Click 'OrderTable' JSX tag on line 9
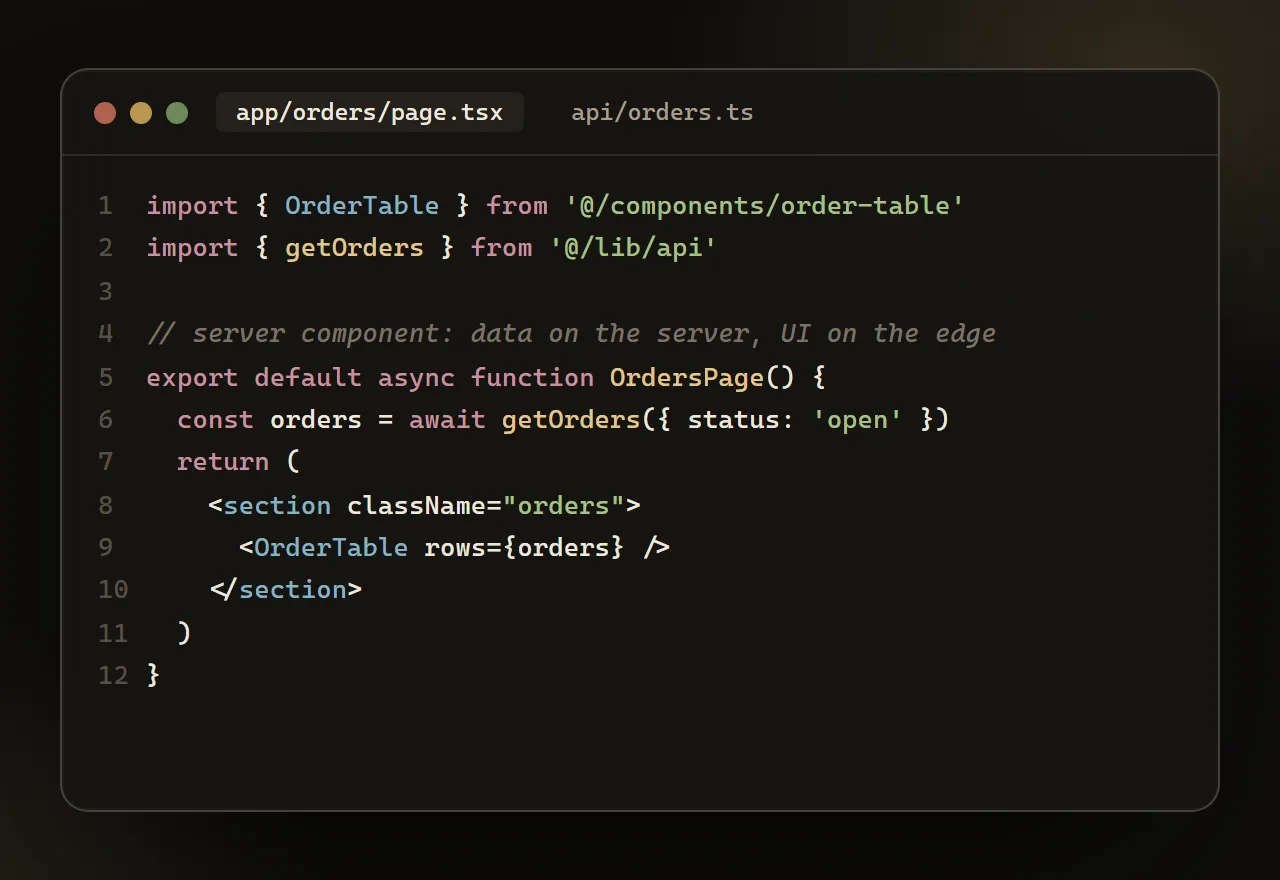 click(x=331, y=547)
